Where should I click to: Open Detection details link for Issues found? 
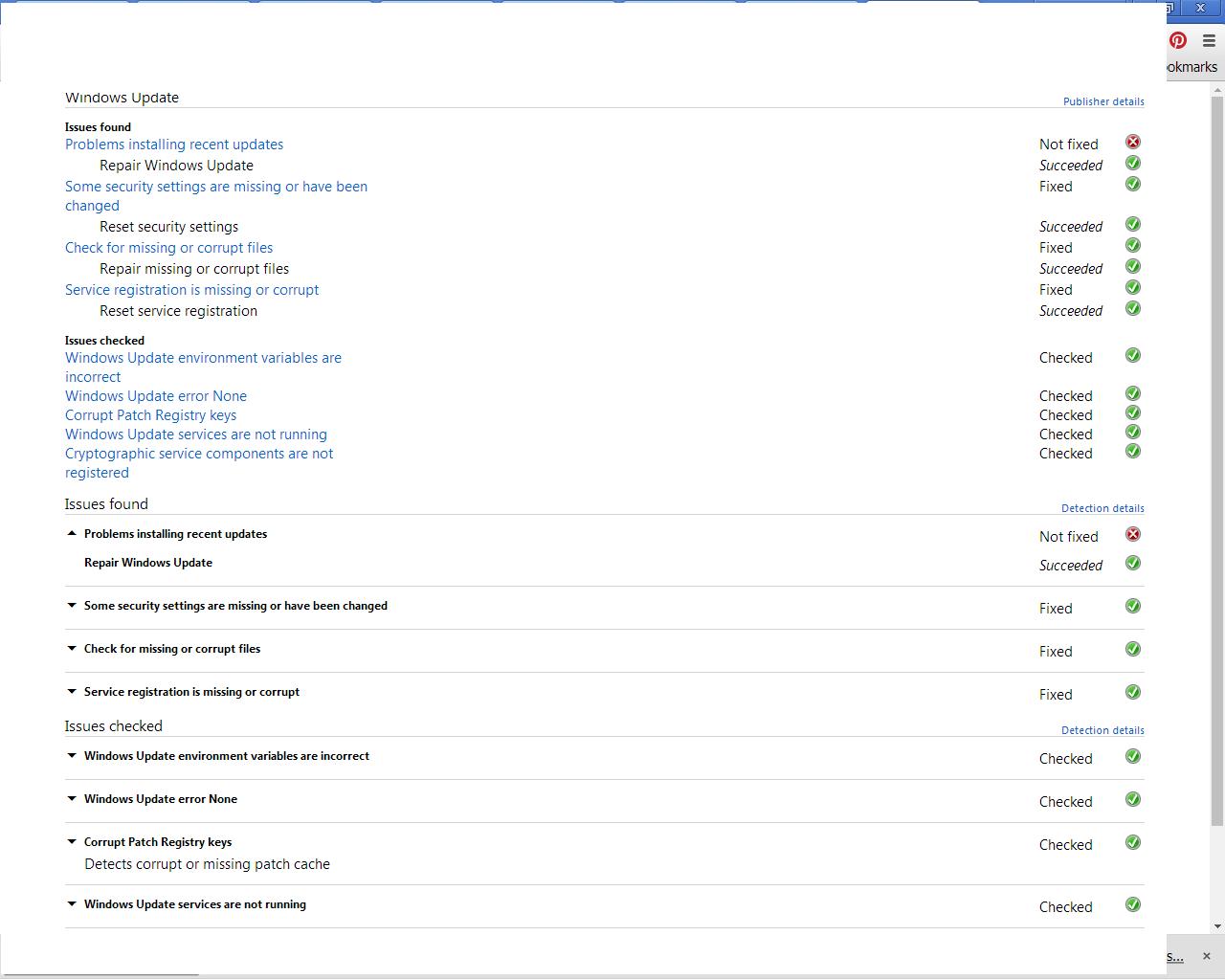click(1102, 508)
